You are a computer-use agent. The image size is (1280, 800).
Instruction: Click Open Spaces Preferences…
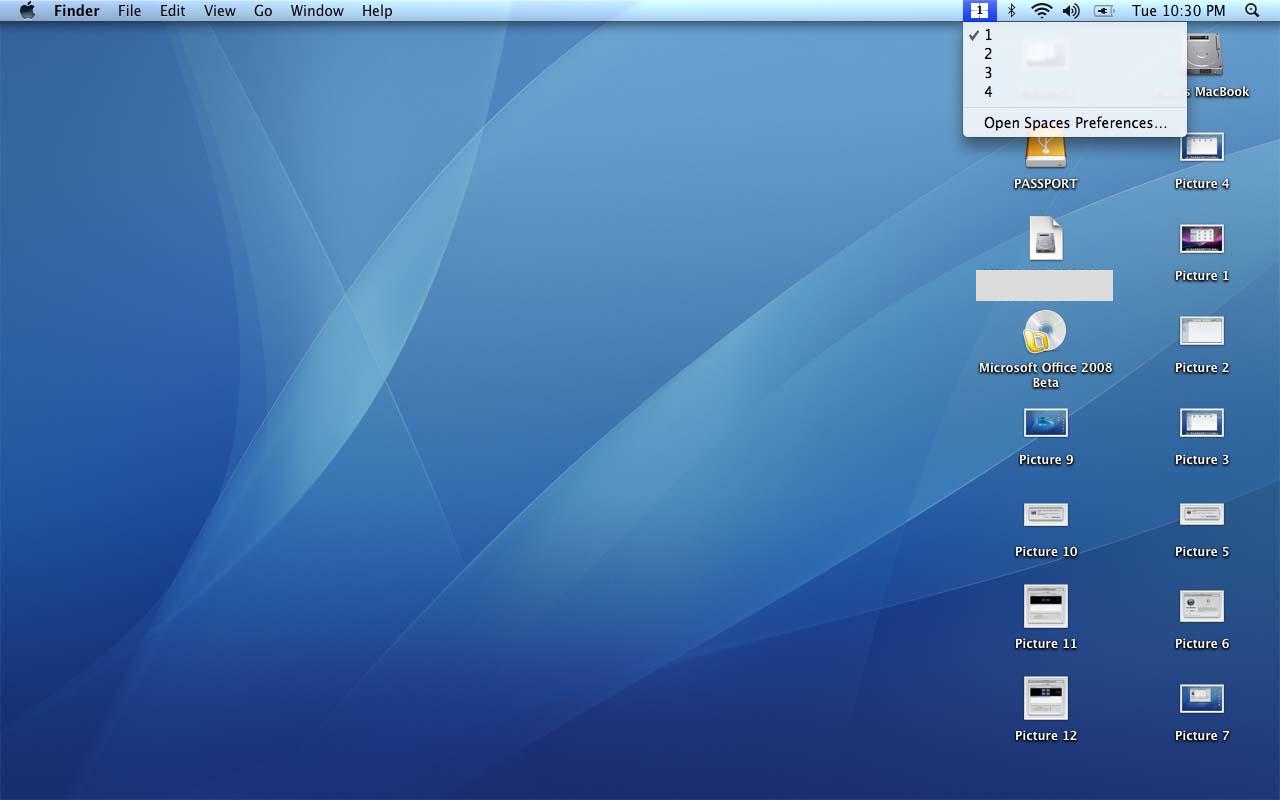pos(1075,123)
